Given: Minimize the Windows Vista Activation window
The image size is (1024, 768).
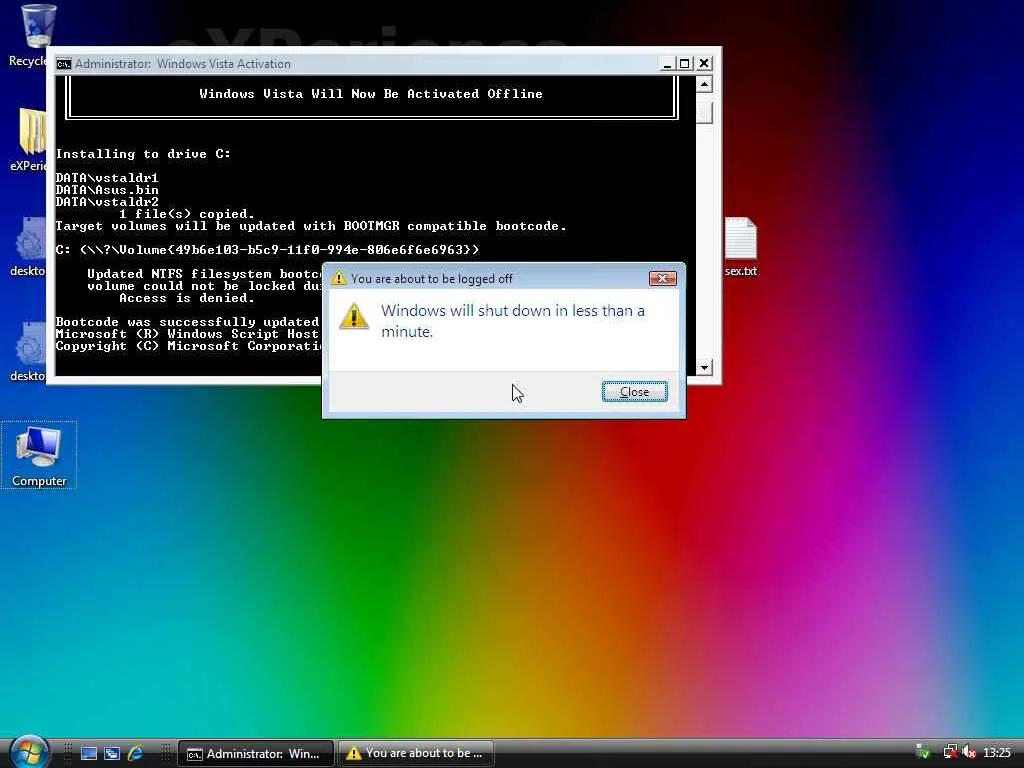Looking at the screenshot, I should (667, 63).
